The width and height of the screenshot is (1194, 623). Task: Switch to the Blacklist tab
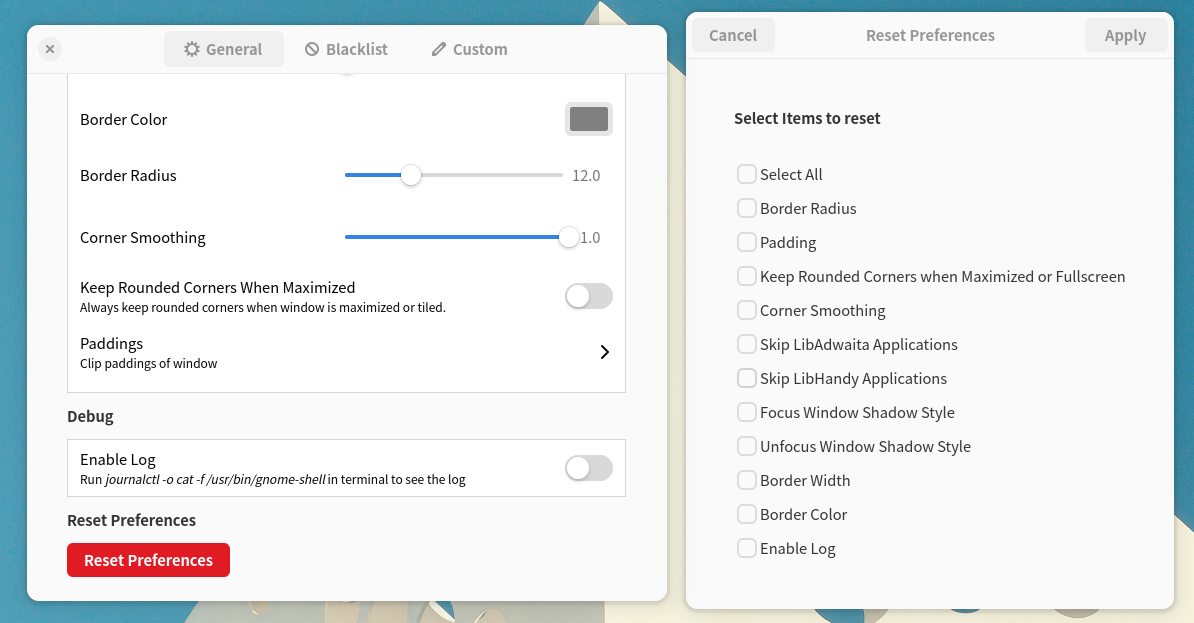coord(346,50)
